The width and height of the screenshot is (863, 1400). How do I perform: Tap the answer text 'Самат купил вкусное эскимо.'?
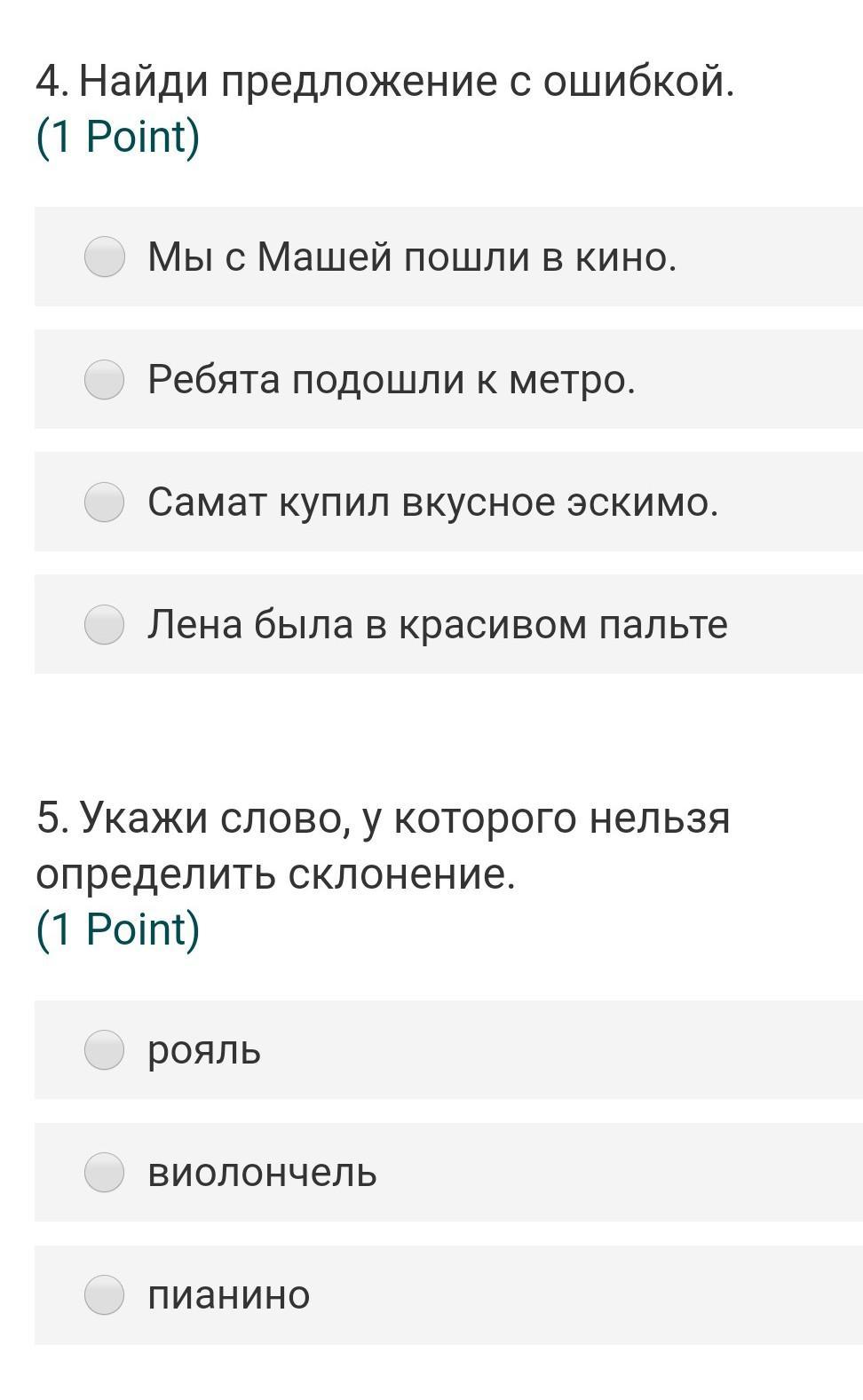pos(432,502)
